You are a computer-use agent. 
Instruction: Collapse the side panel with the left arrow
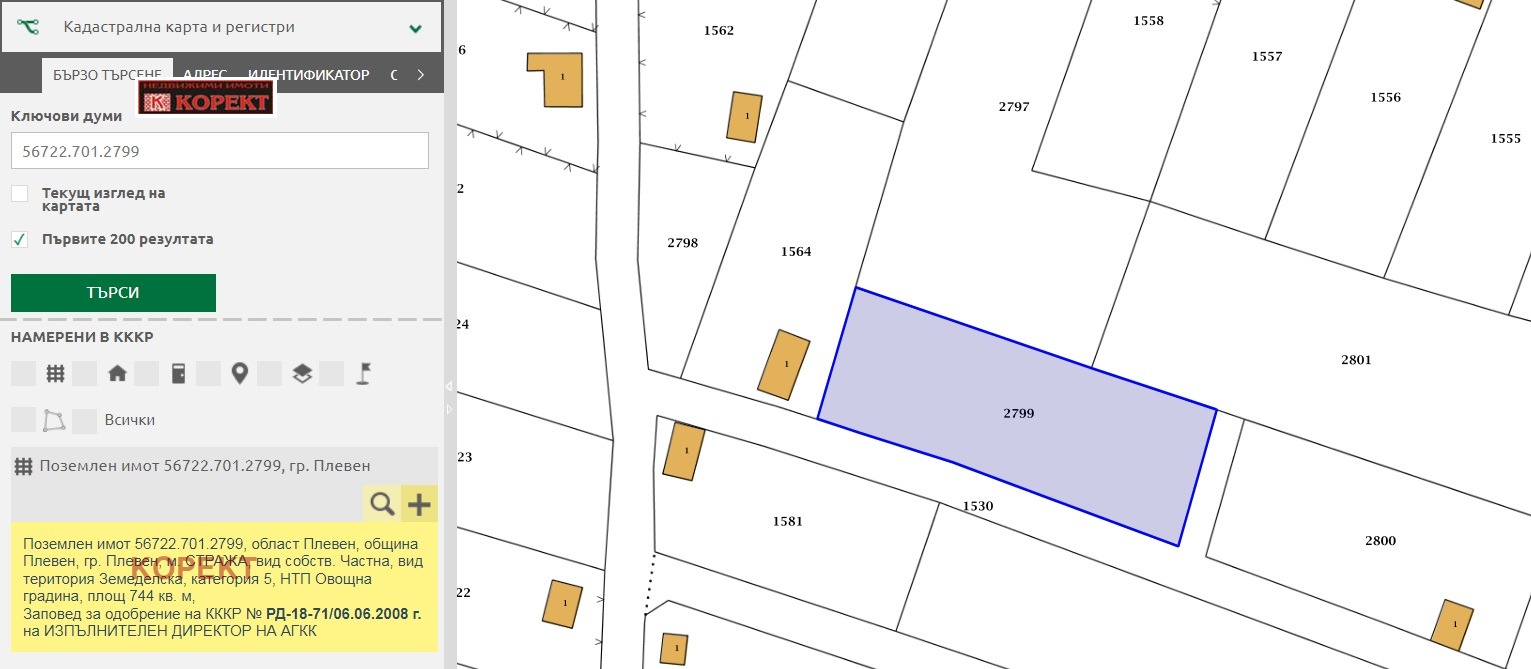(449, 385)
